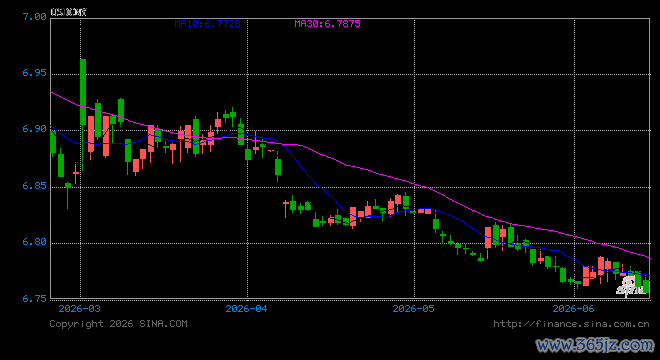This screenshot has height=360, width=660.
Task: Click the 2026-03 date axis label
Action: (80, 309)
